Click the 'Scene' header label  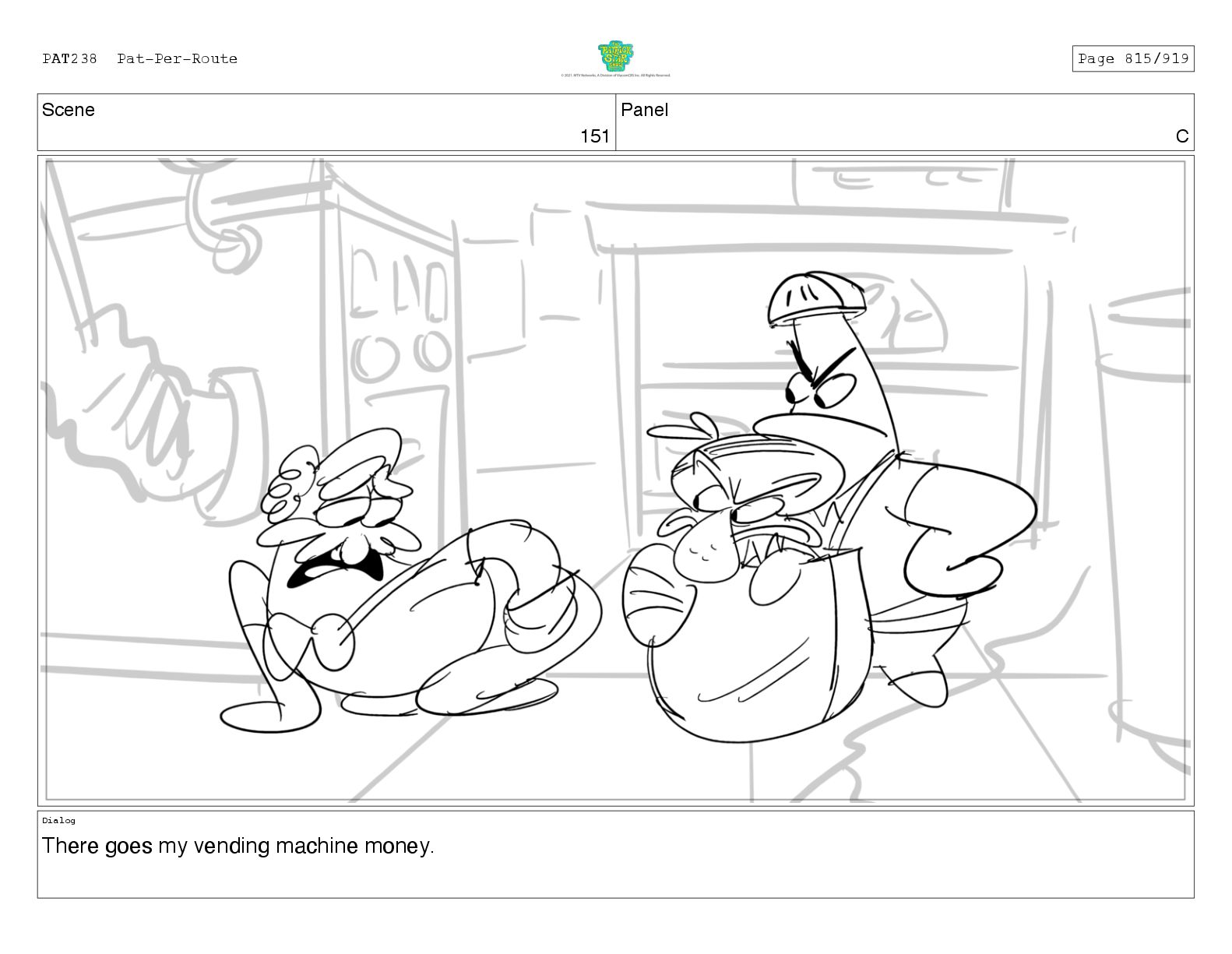click(69, 110)
